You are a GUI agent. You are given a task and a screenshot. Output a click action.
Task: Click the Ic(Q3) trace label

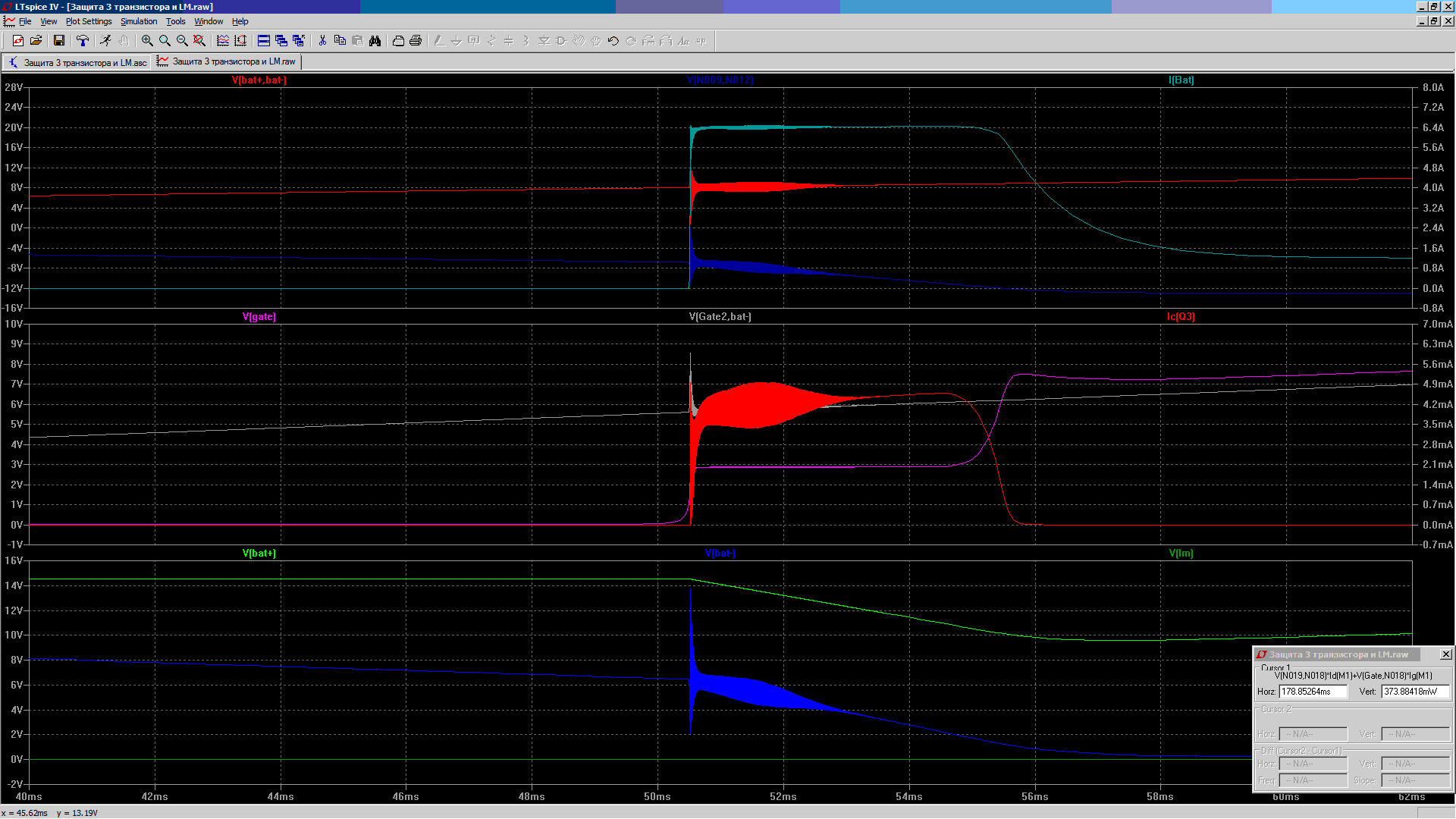coord(1181,316)
